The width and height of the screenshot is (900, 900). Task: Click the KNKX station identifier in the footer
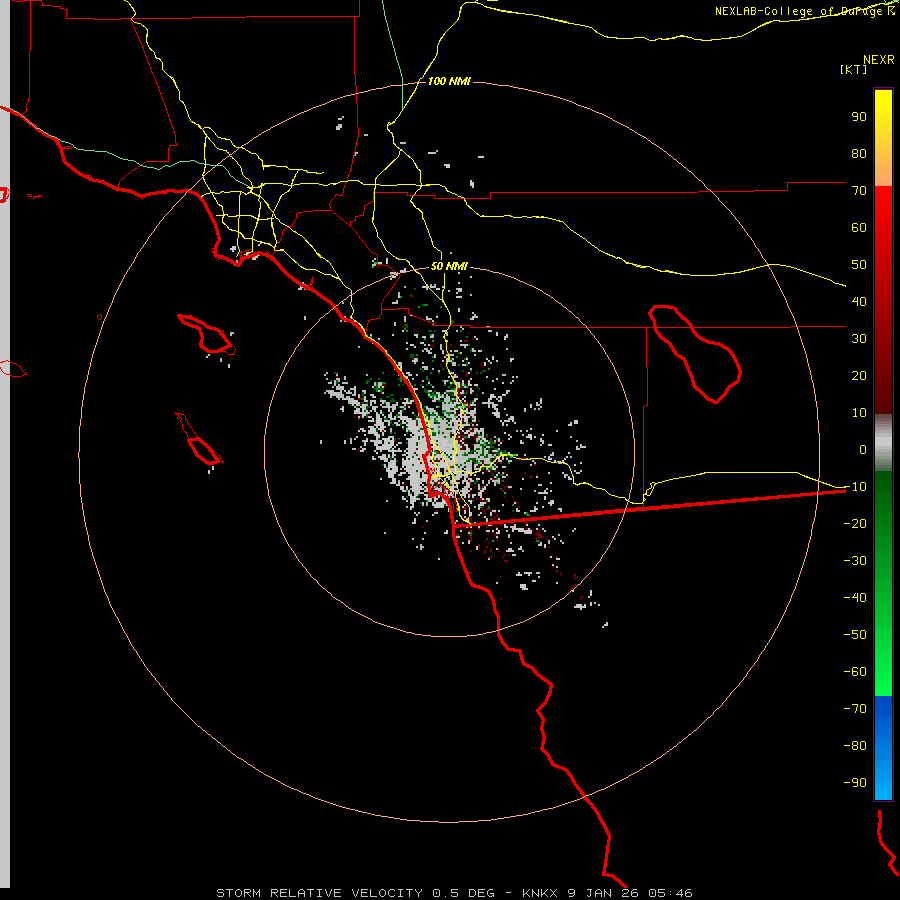tap(541, 893)
